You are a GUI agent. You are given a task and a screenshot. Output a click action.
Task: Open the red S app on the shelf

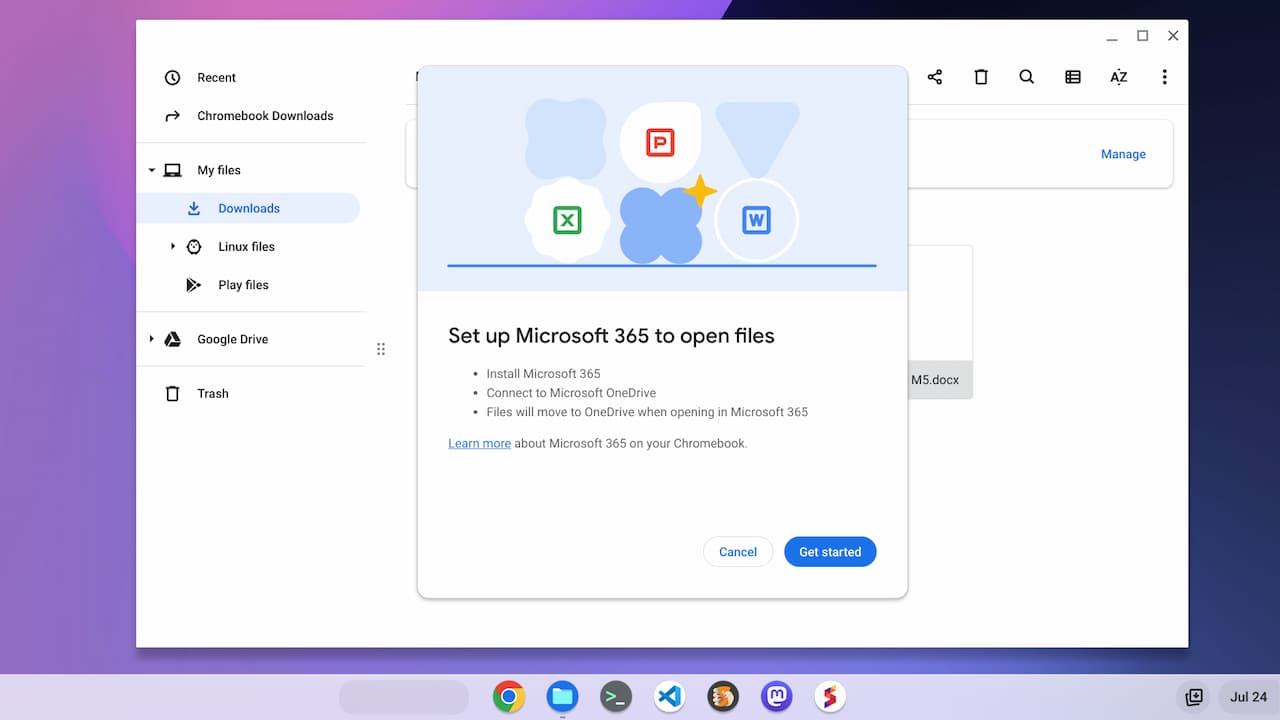[x=829, y=697]
